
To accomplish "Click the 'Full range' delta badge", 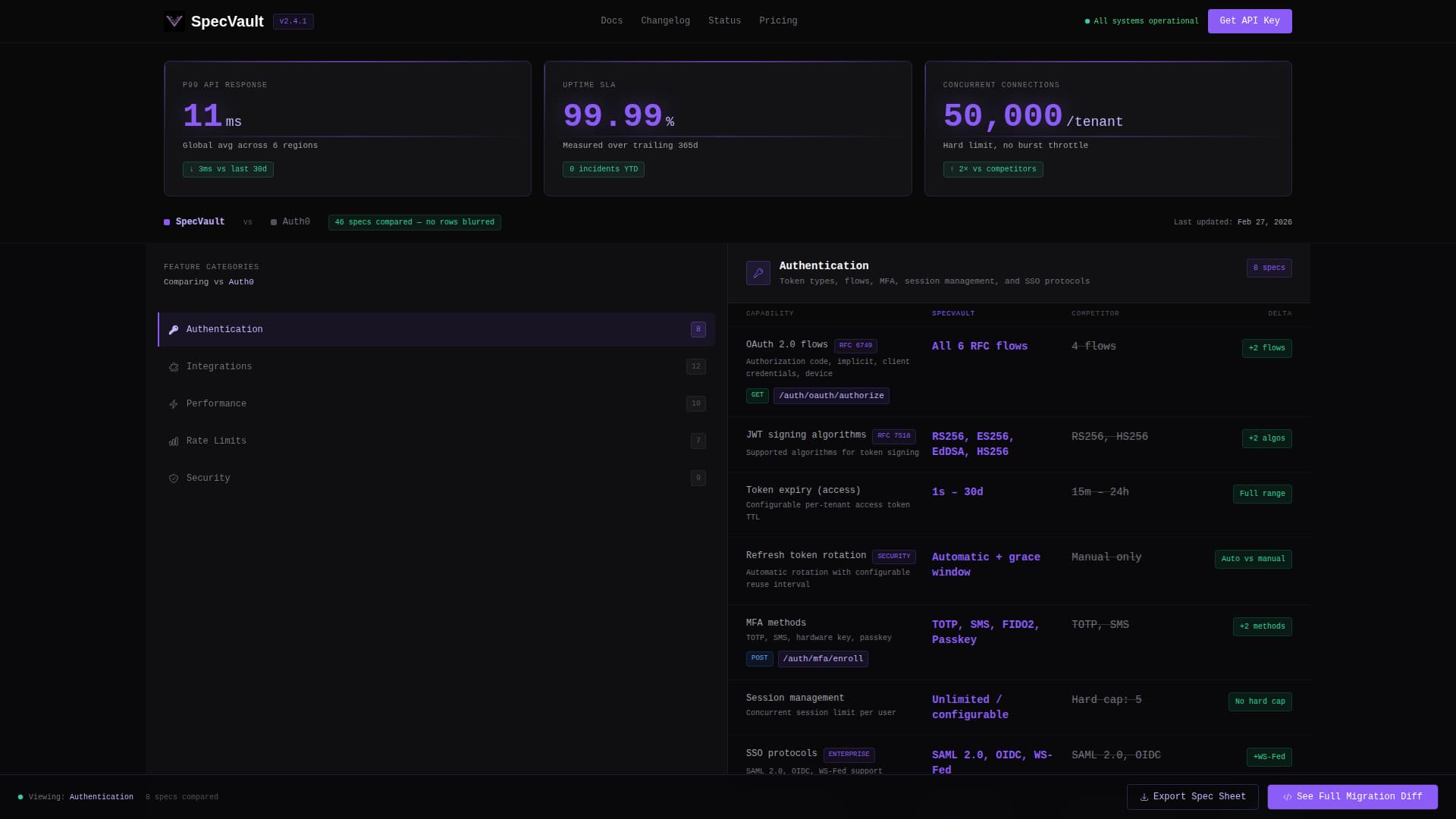I will 1263,494.
